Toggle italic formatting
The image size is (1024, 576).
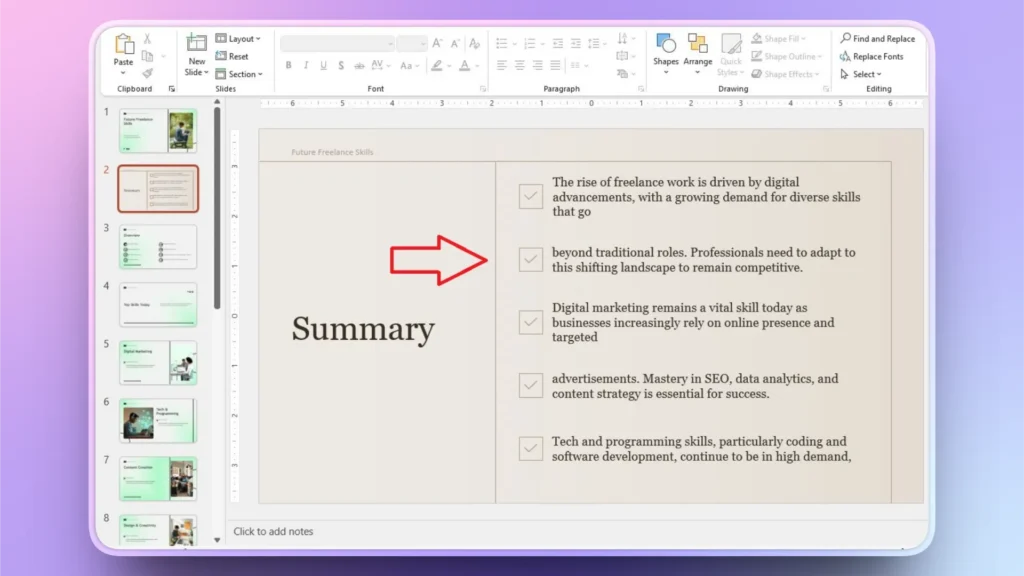pyautogui.click(x=306, y=66)
